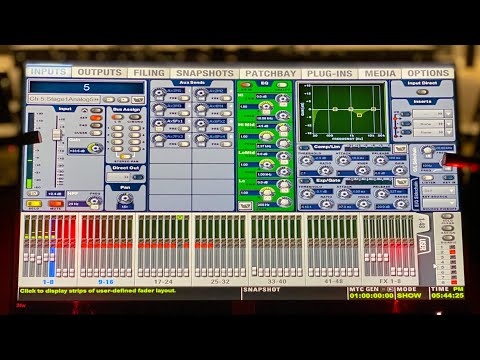Viewport: 480px width, 360px height.
Task: Click the MTC GEN timecode display
Action: coord(371,296)
